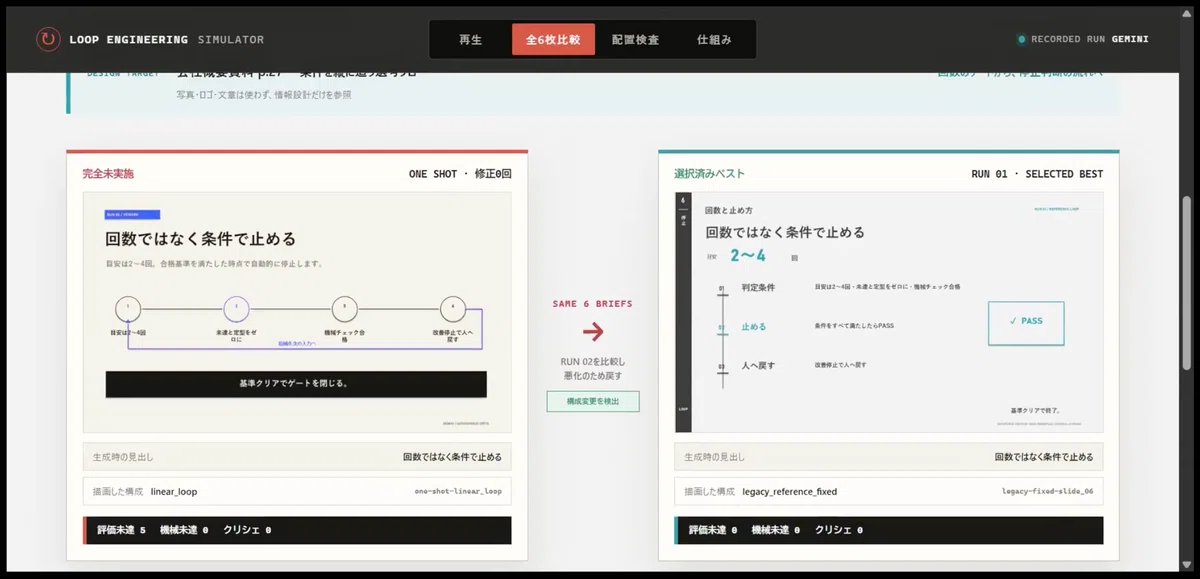Open the selected best slide thumbnail
1200x579 pixels.
[x=889, y=311]
